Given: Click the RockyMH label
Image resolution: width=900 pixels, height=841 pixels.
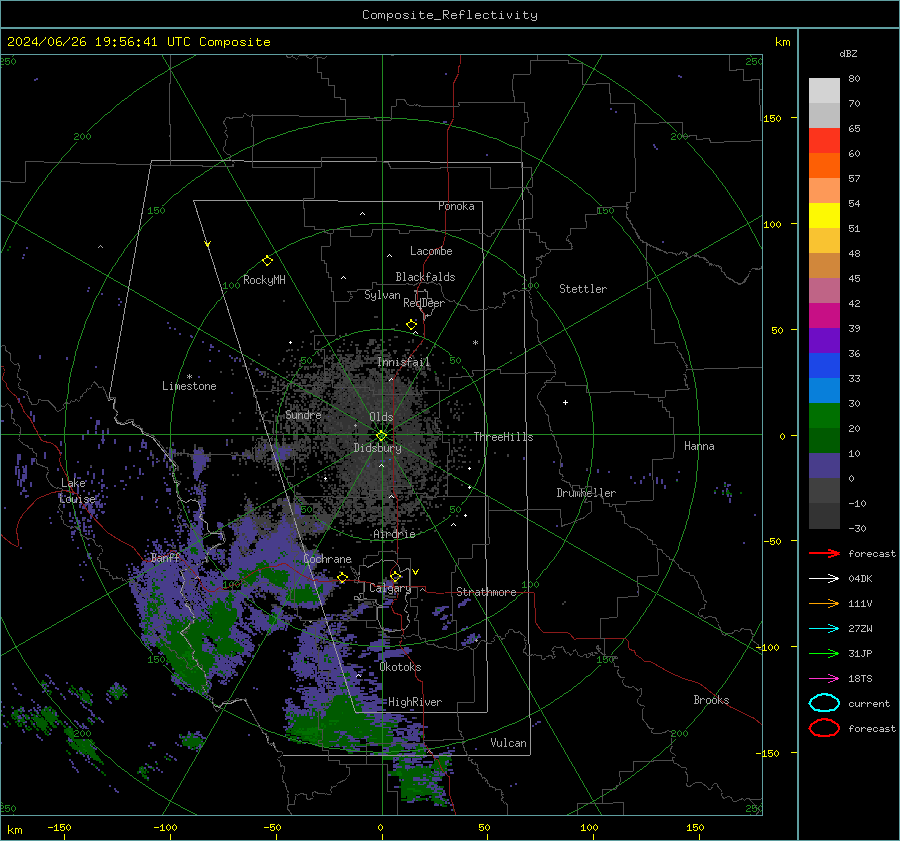Looking at the screenshot, I should [x=264, y=280].
